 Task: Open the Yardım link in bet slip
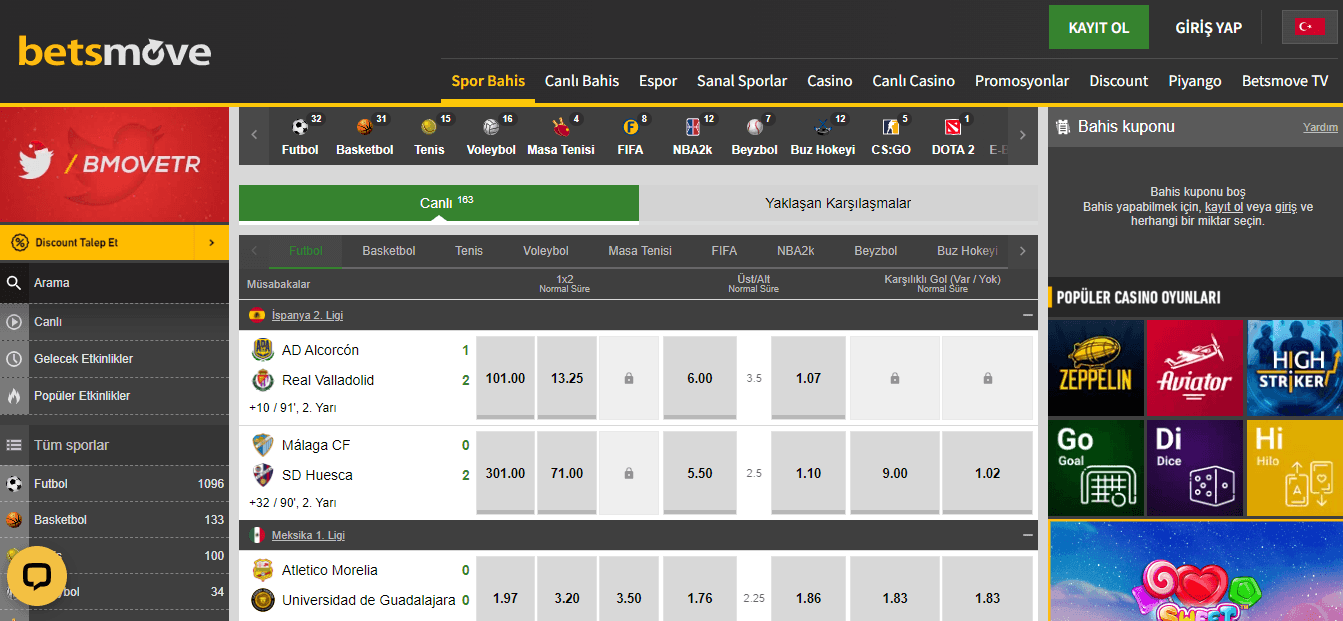(1320, 127)
